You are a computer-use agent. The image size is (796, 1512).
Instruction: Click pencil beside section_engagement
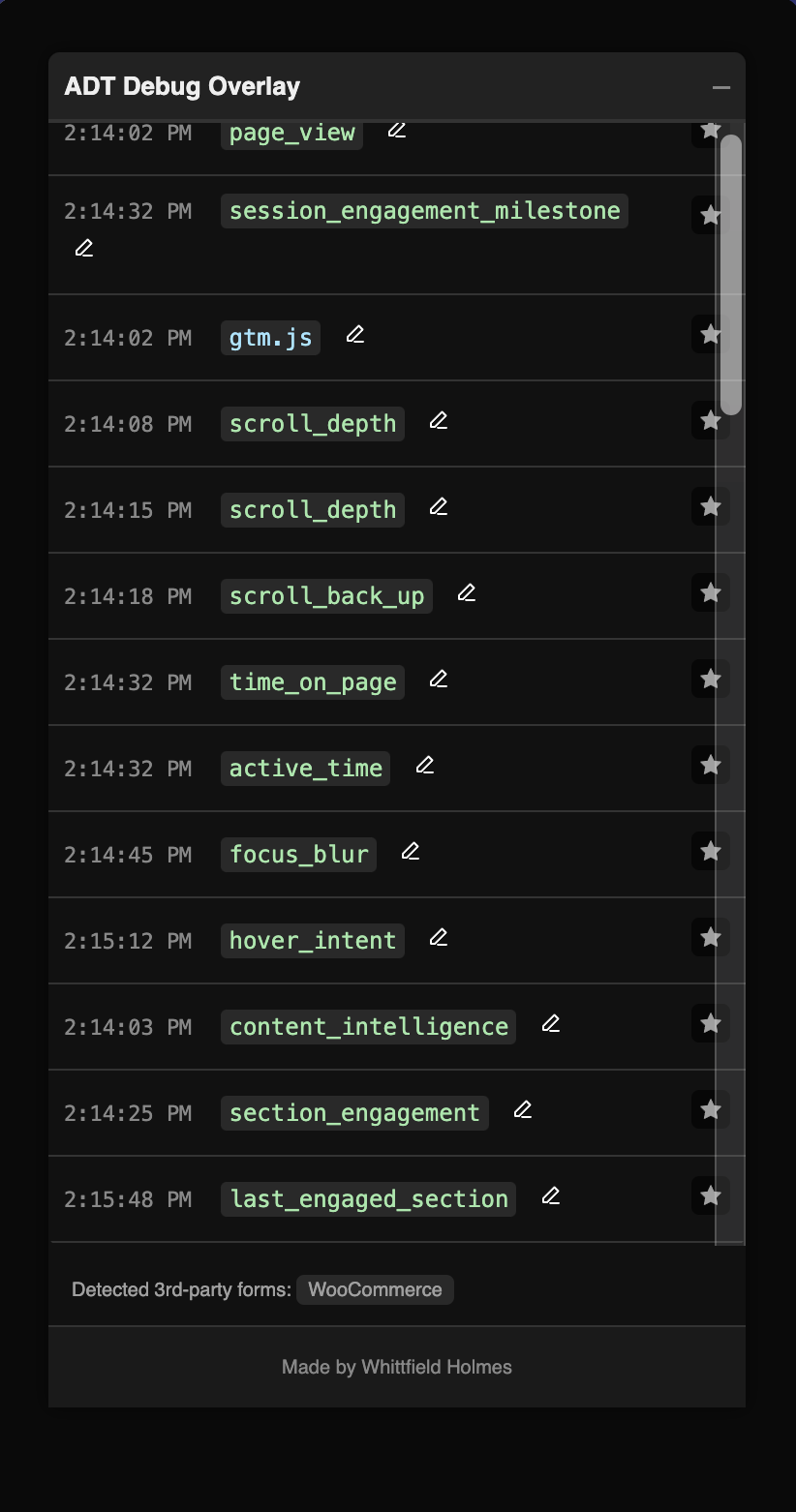[523, 1110]
